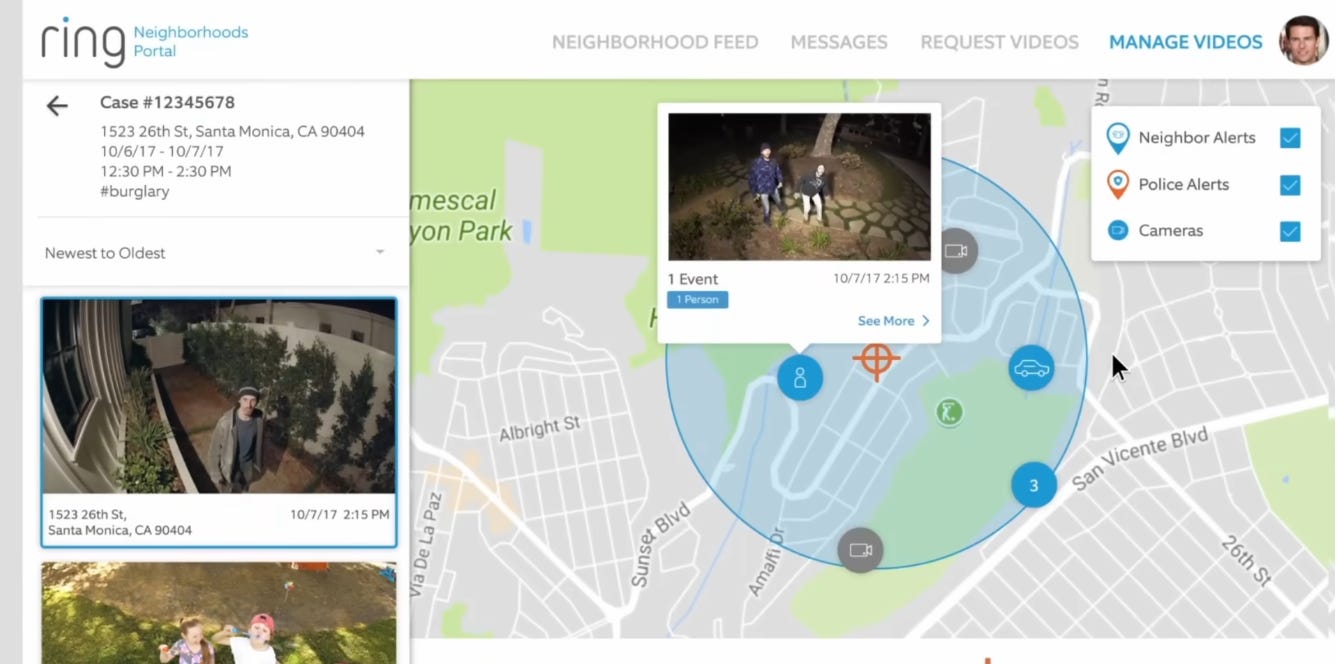Viewport: 1337px width, 664px height.
Task: Select the person event marker on the map
Action: (800, 378)
